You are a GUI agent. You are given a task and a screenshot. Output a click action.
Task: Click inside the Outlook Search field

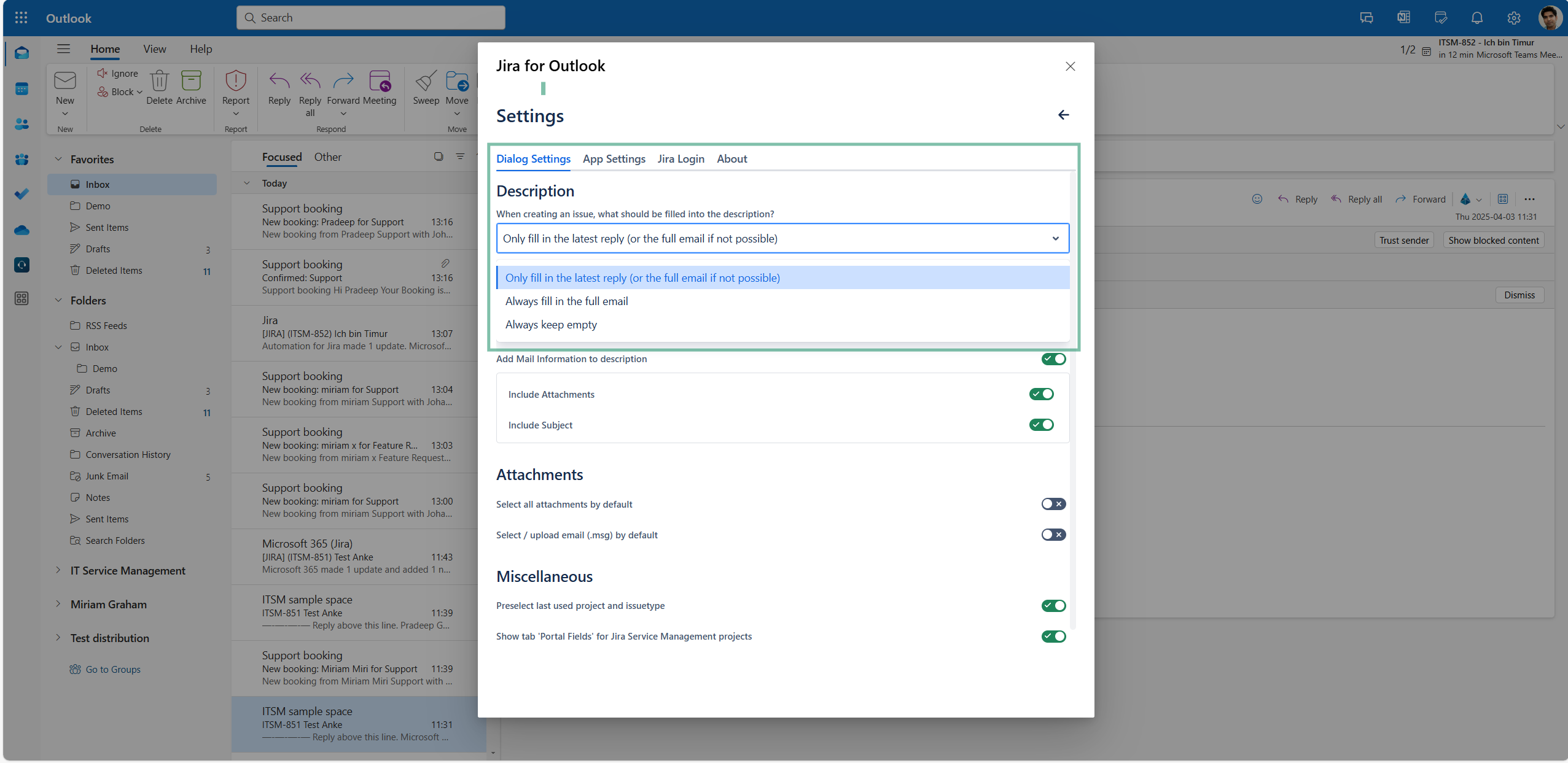click(370, 17)
